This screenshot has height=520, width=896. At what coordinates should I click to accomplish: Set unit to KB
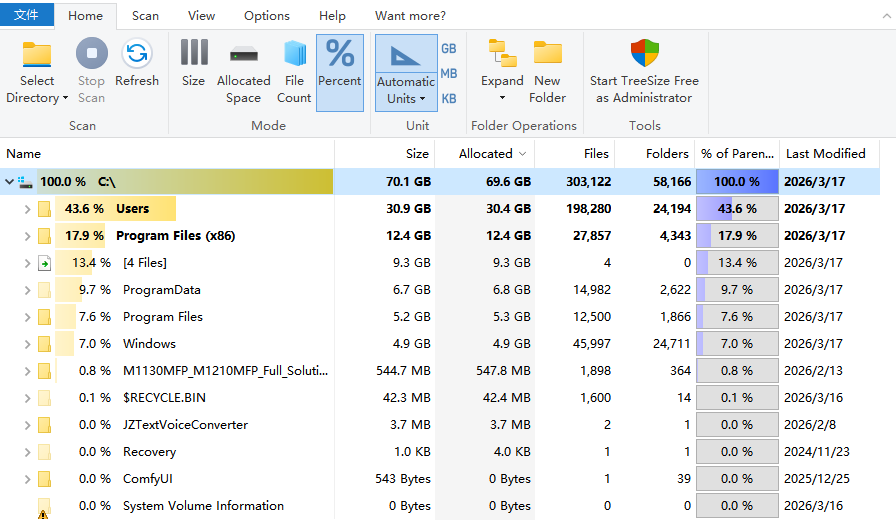point(449,98)
